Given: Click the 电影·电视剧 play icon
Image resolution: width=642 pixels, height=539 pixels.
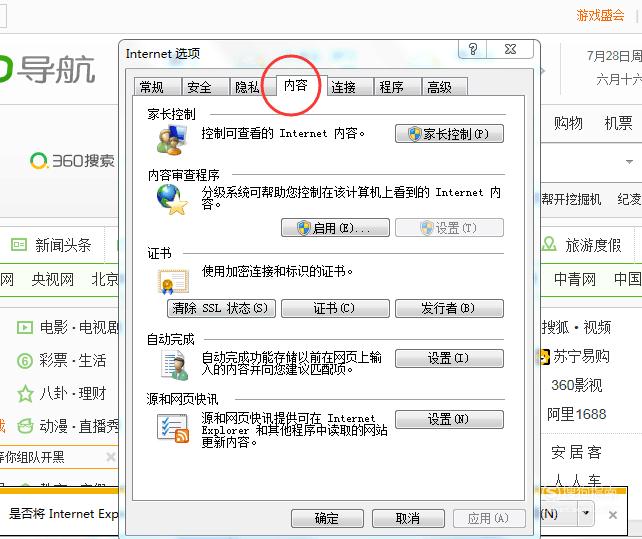Looking at the screenshot, I should (25, 328).
